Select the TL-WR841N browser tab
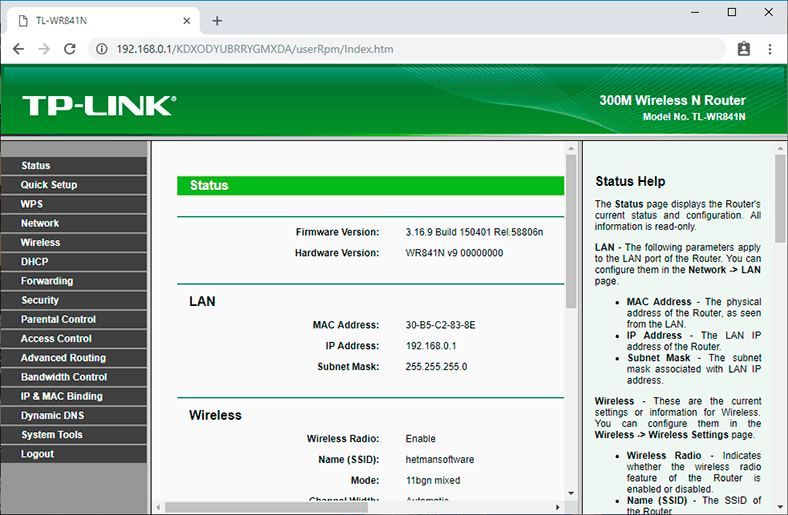Screen dimensions: 788x515 pos(103,21)
